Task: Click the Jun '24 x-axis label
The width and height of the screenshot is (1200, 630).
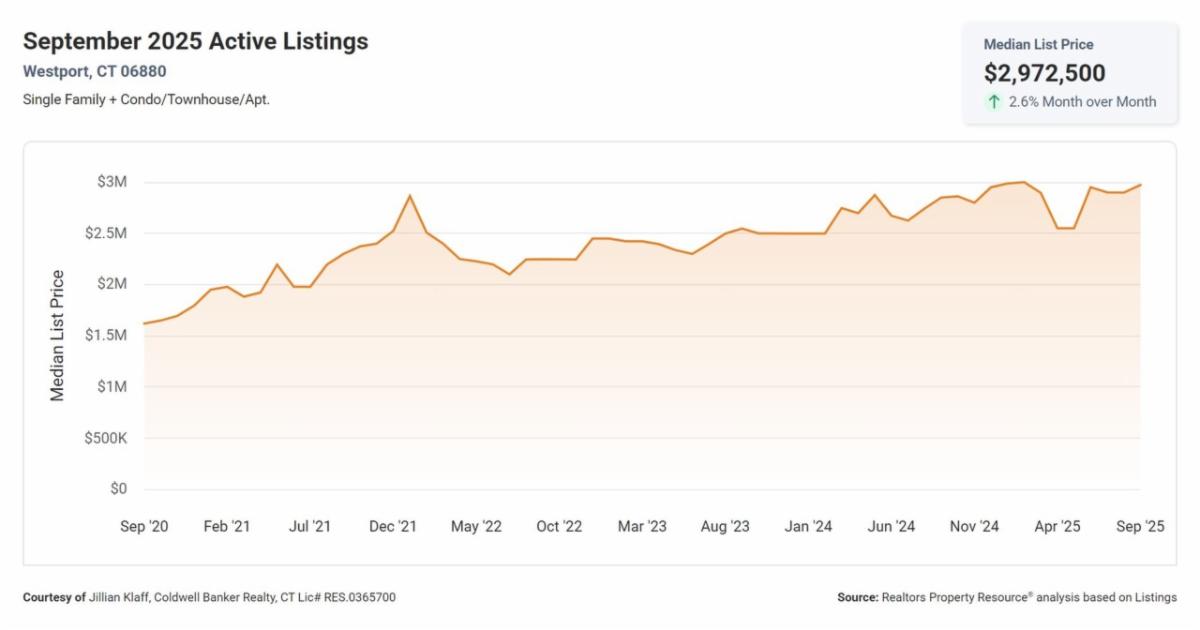Action: coord(890,526)
